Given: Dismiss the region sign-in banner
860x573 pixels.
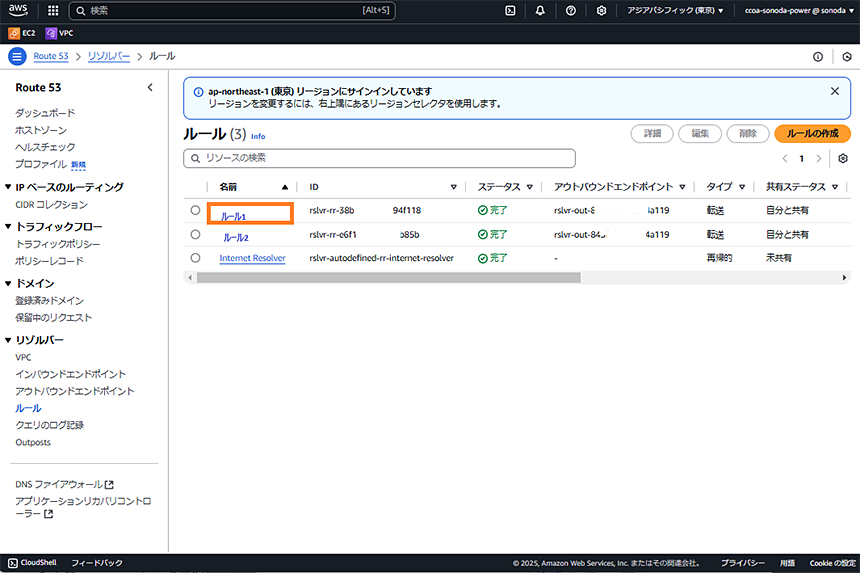Looking at the screenshot, I should click(x=835, y=91).
